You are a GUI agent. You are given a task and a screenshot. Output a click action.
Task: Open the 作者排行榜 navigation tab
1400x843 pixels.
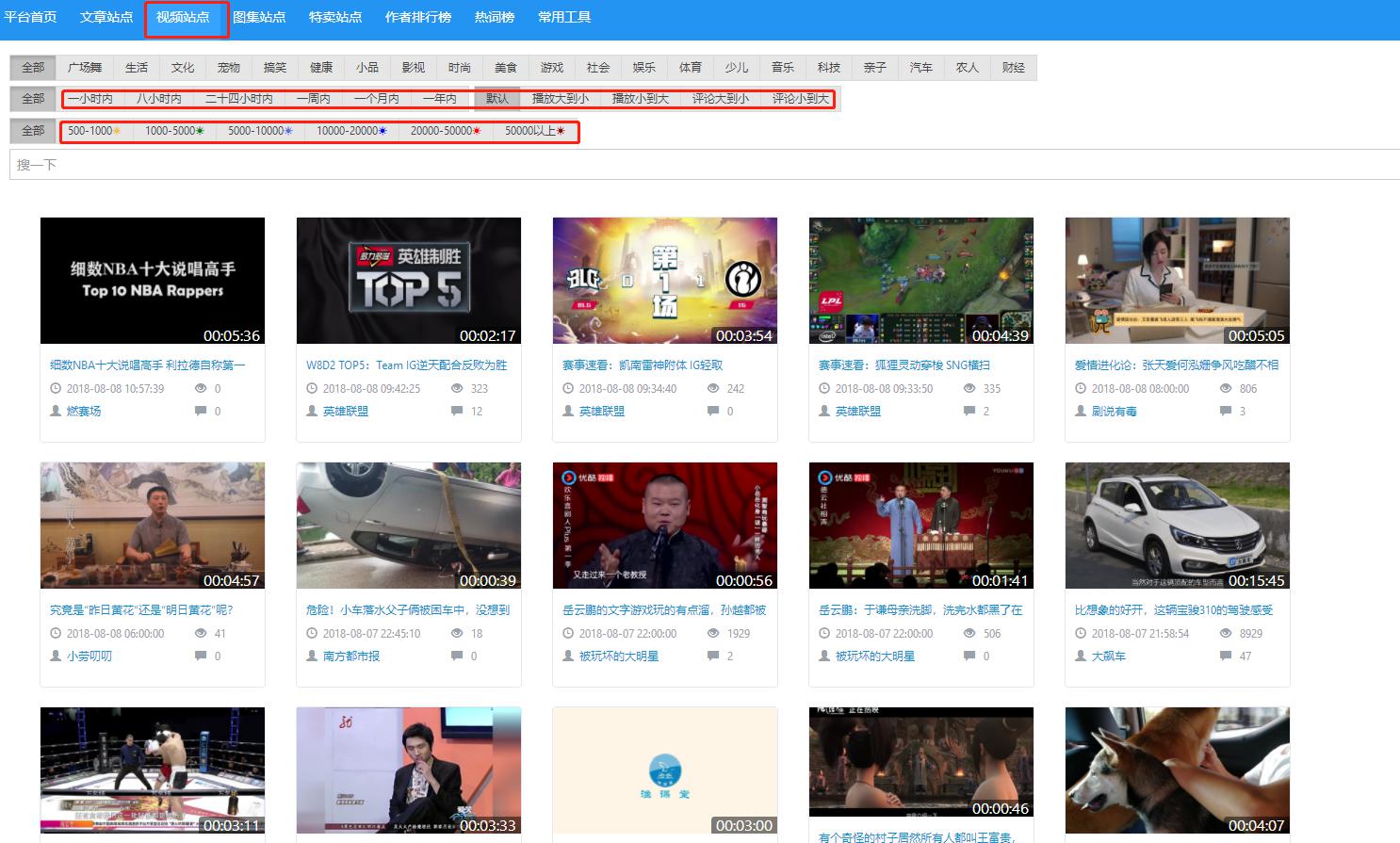click(417, 17)
